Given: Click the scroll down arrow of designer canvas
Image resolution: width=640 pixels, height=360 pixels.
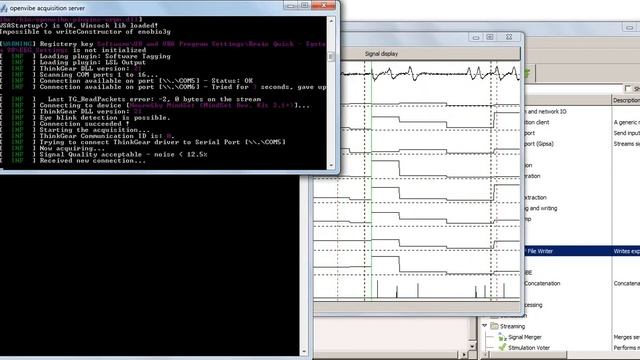Looking at the screenshot, I should tap(472, 346).
